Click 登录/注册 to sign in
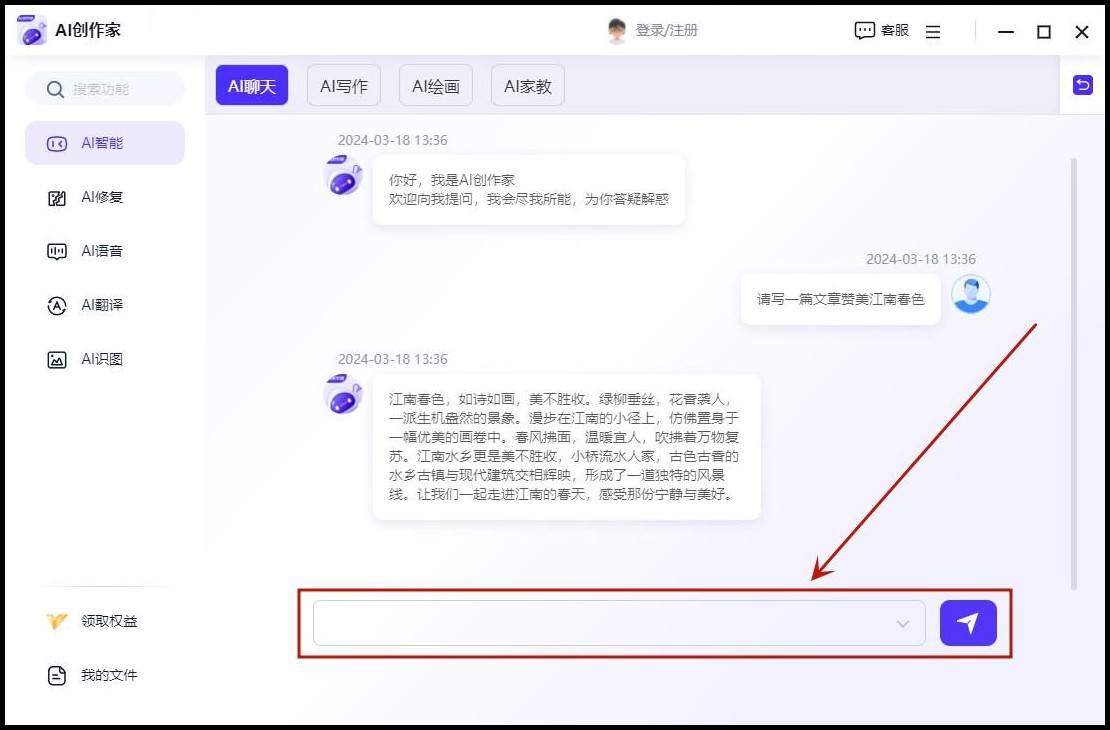This screenshot has width=1110, height=730. (666, 31)
